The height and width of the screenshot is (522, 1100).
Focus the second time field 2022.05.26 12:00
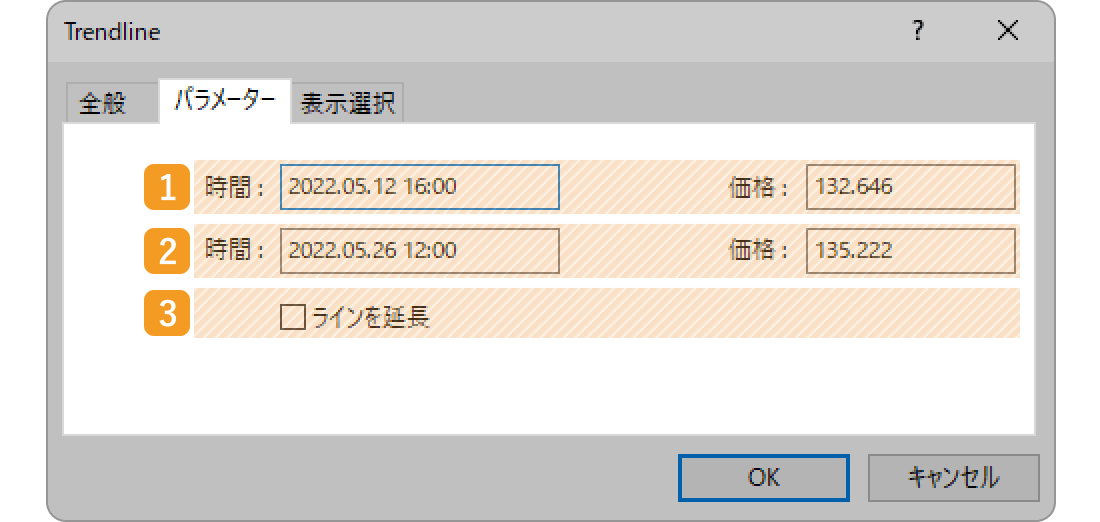point(420,250)
